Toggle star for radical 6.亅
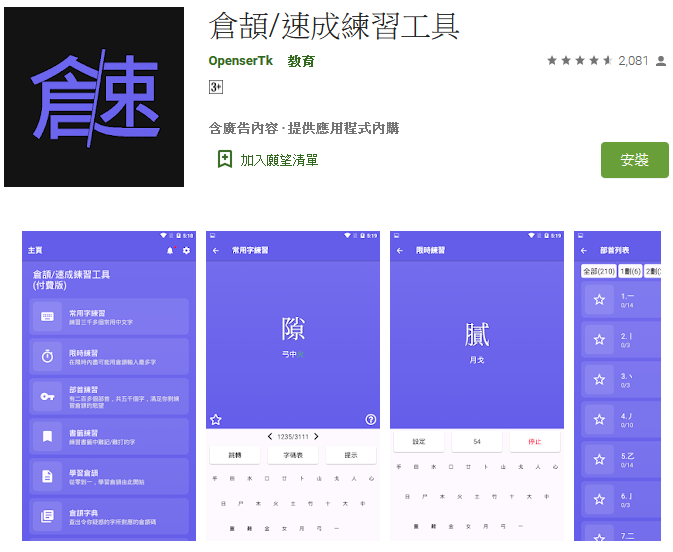Viewport: 673px width, 552px height. click(x=600, y=499)
